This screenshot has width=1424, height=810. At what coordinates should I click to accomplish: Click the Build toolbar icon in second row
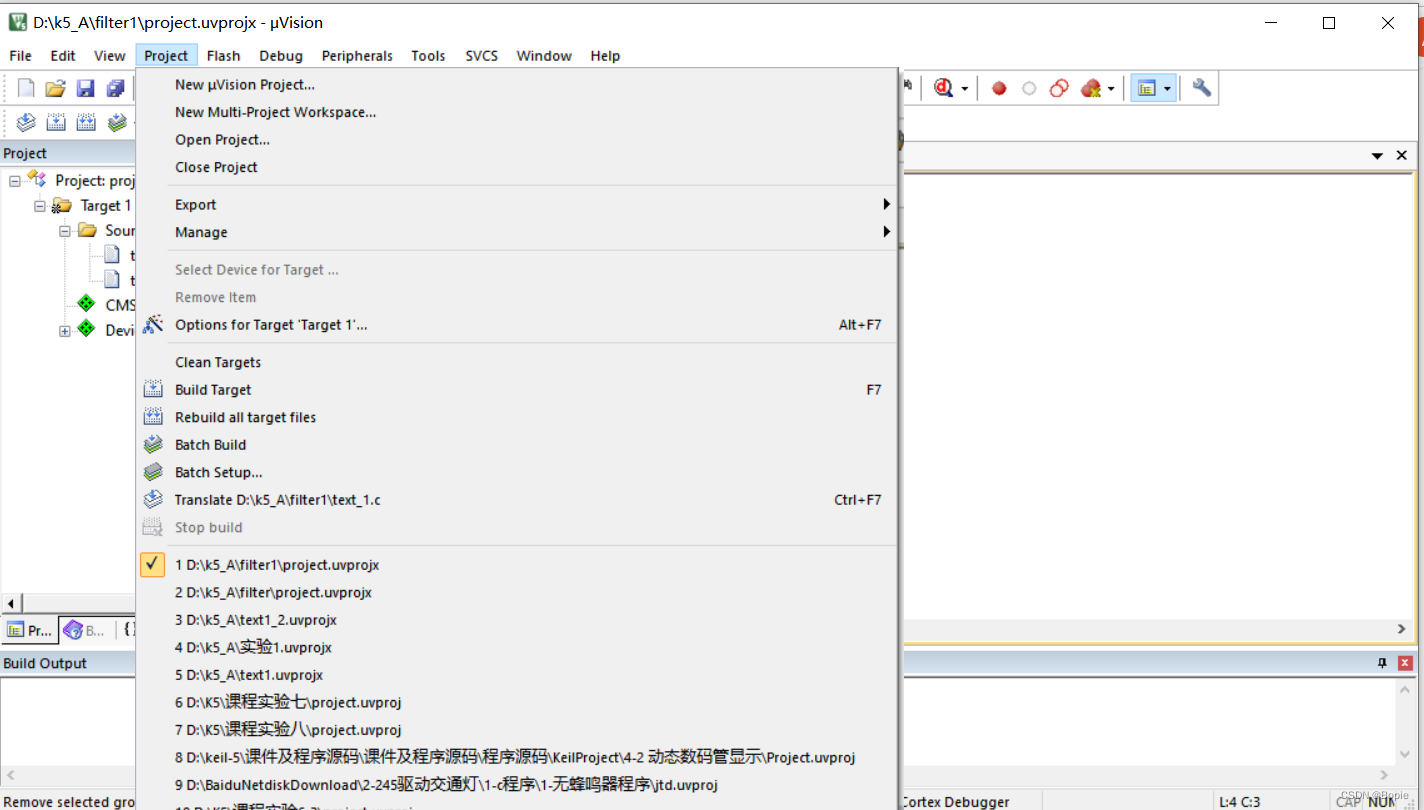[56, 122]
